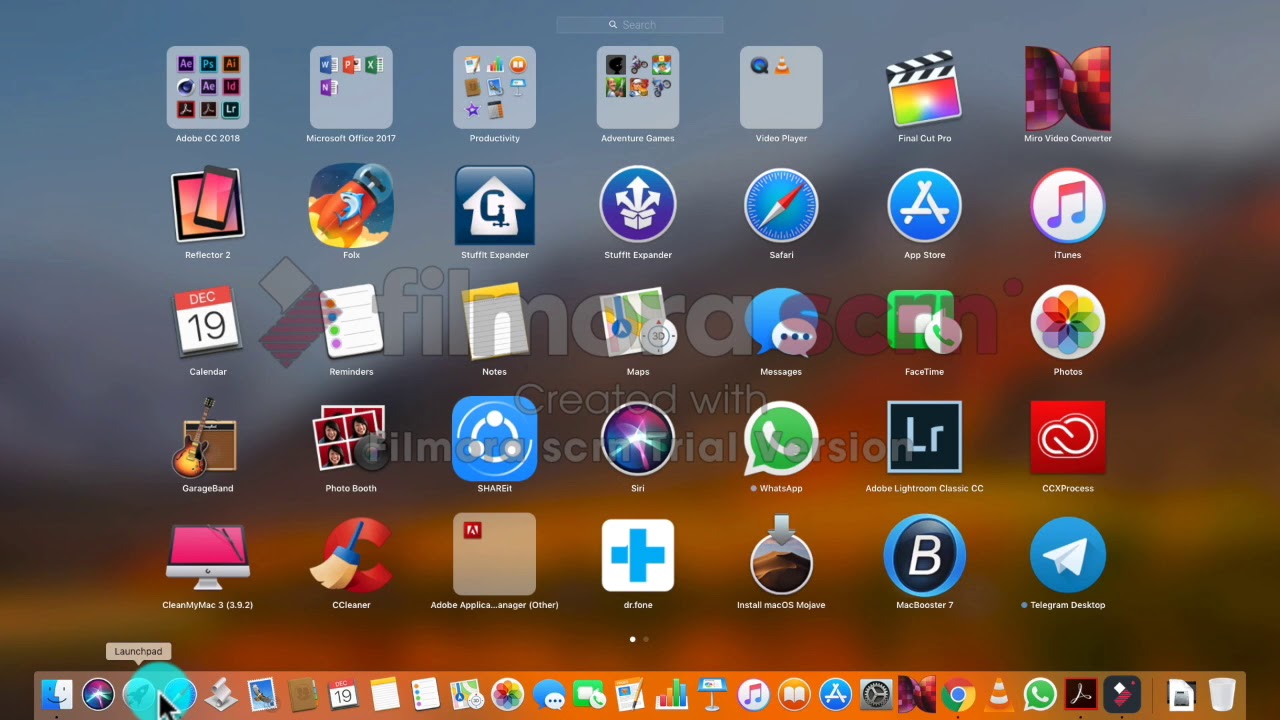Image resolution: width=1280 pixels, height=720 pixels.
Task: Launch MacBooster 7
Action: tap(924, 556)
